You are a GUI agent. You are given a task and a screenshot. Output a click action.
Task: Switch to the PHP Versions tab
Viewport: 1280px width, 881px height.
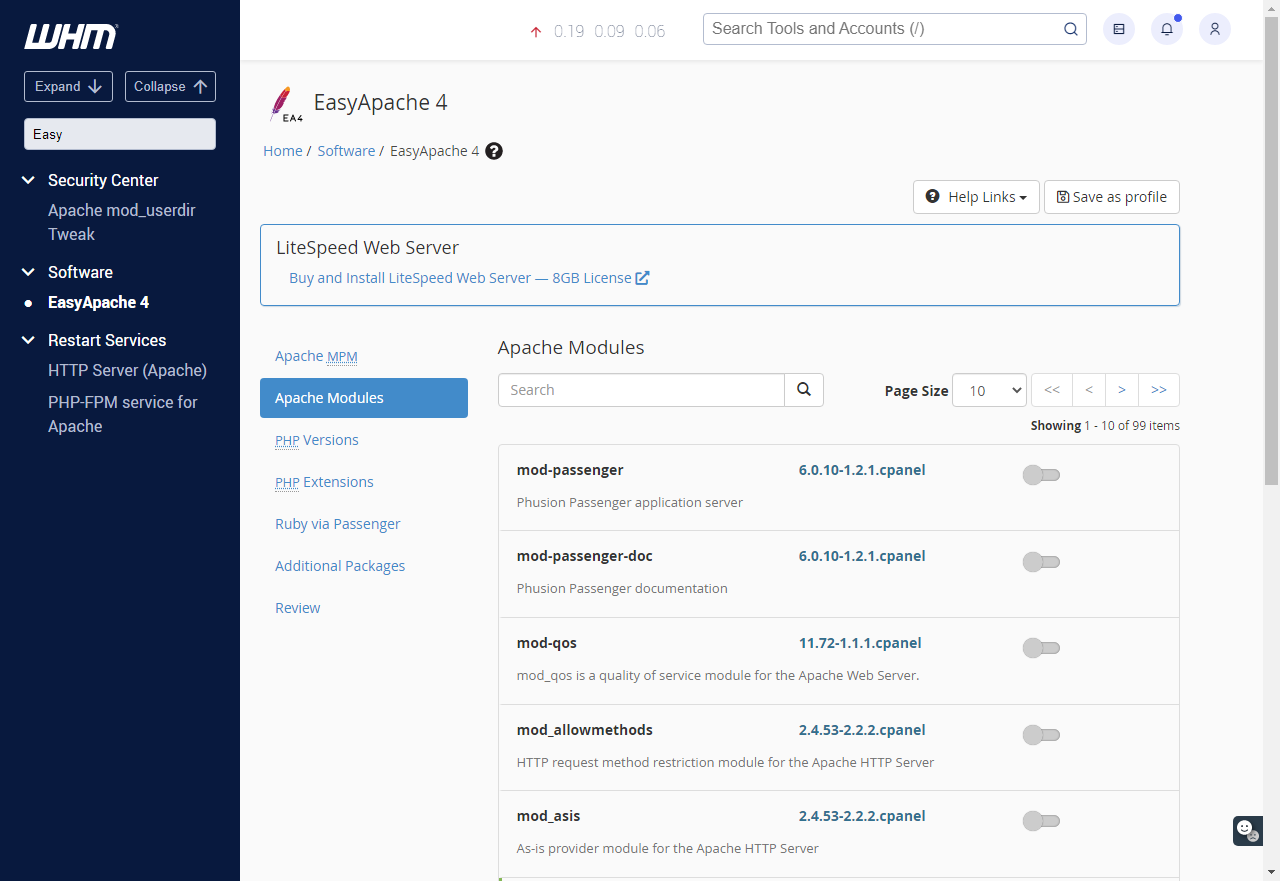364,440
